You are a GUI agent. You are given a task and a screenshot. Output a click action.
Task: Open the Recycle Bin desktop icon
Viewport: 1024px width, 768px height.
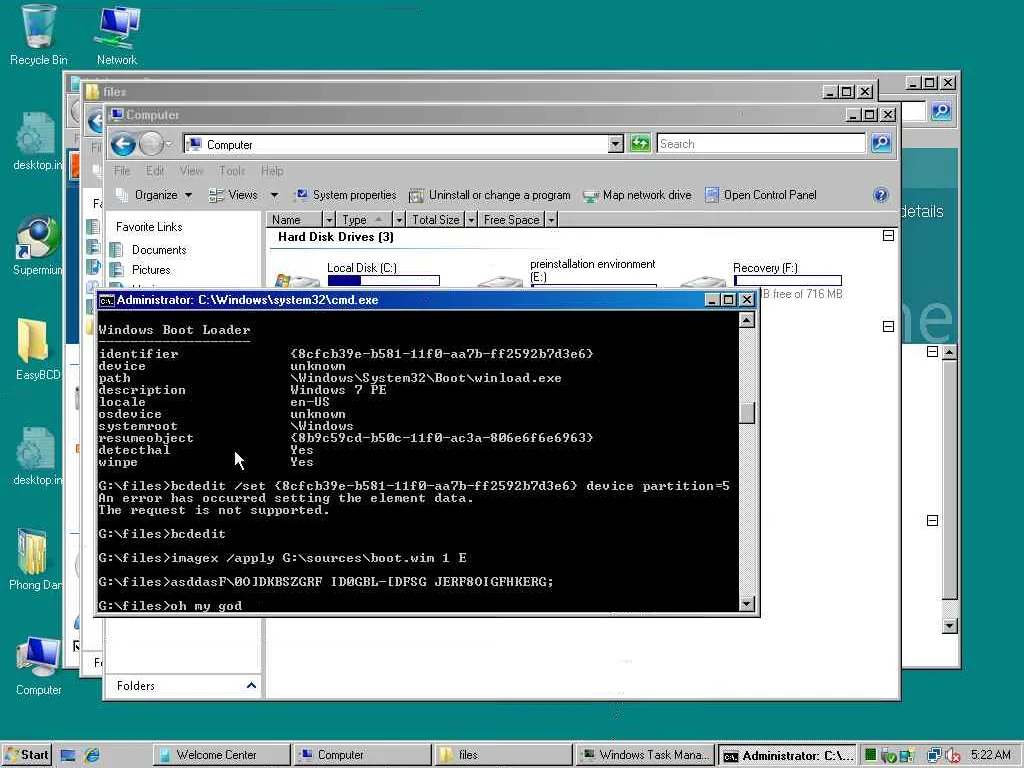coord(38,35)
